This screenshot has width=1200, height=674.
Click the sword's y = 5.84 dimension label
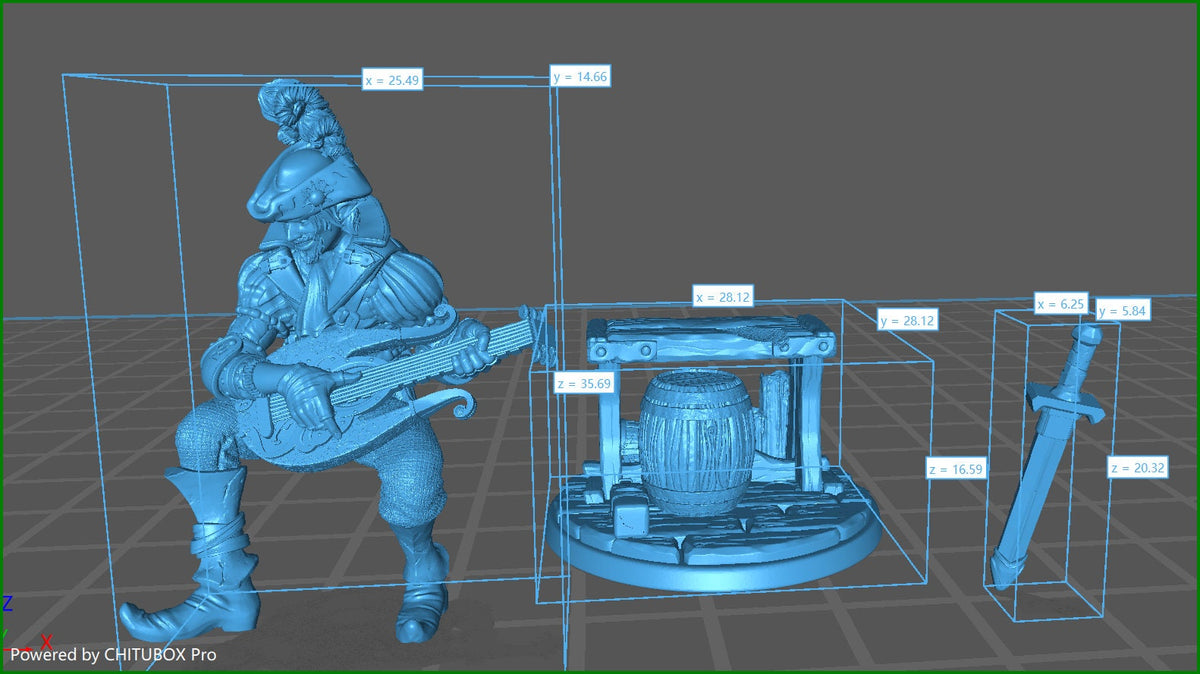point(1123,311)
